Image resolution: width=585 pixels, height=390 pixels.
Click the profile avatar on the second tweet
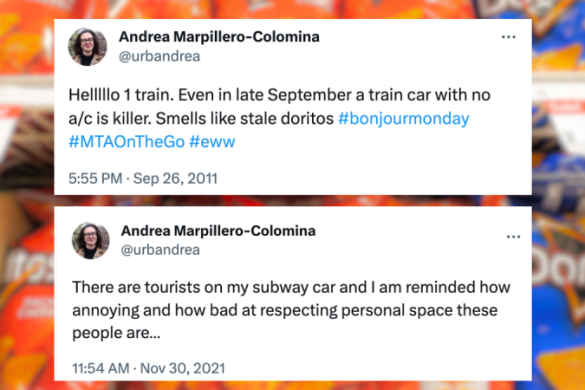91,240
